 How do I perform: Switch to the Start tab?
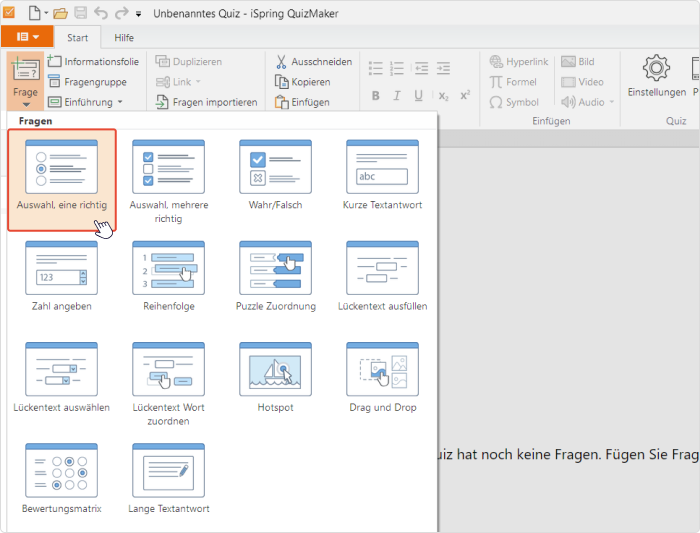click(x=78, y=37)
